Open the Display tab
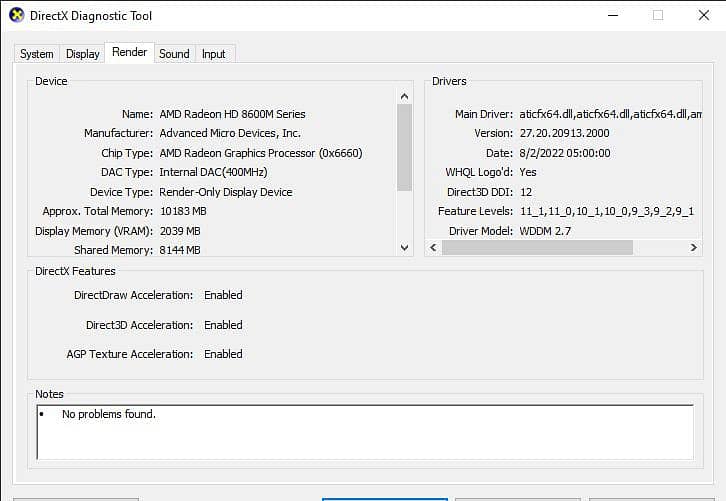 pyautogui.click(x=82, y=54)
